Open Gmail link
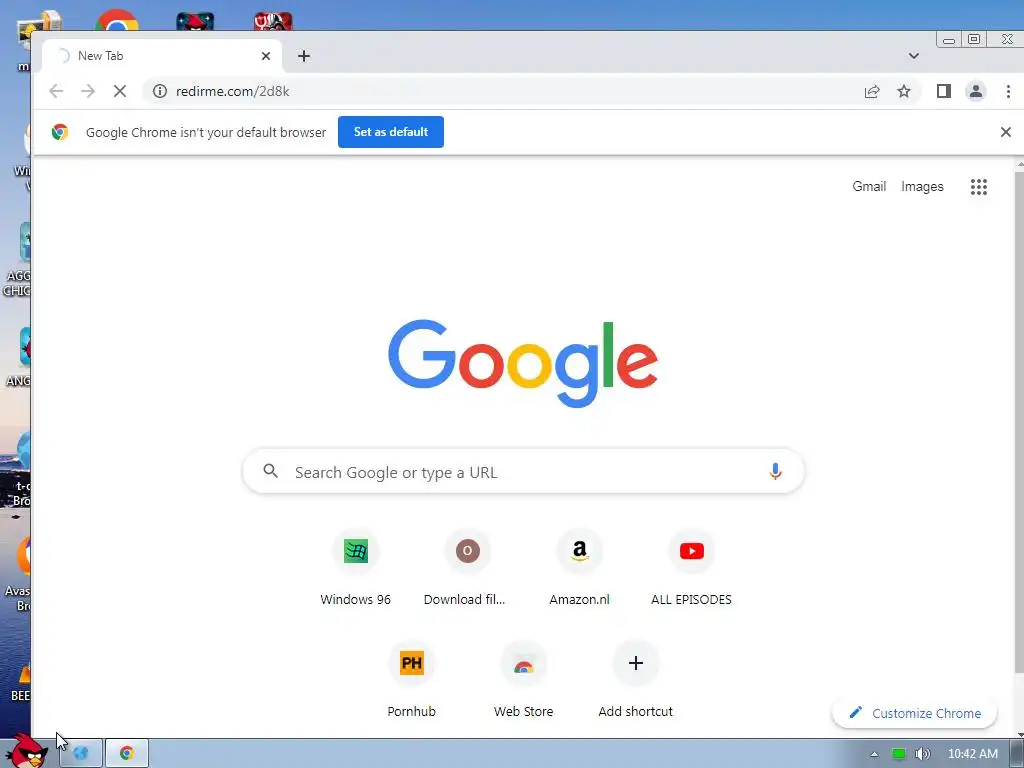Image resolution: width=1024 pixels, height=768 pixels. tap(869, 187)
